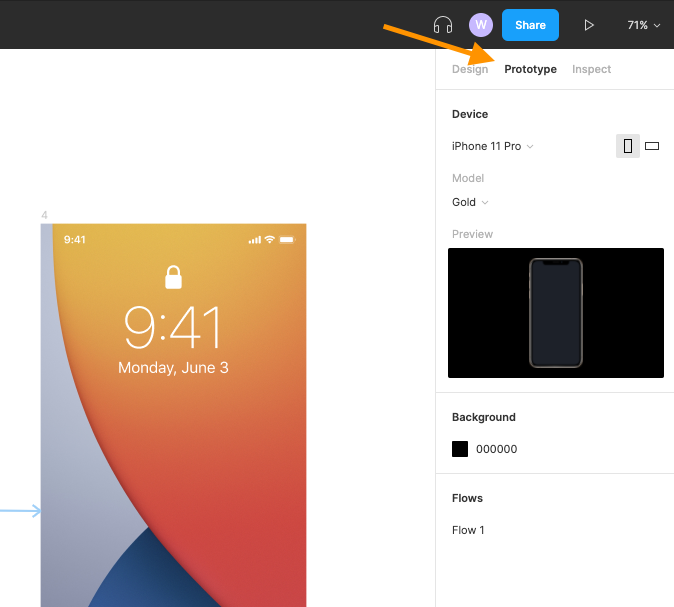Open the 71% zoom dropdown
Image resolution: width=674 pixels, height=607 pixels.
pyautogui.click(x=643, y=25)
